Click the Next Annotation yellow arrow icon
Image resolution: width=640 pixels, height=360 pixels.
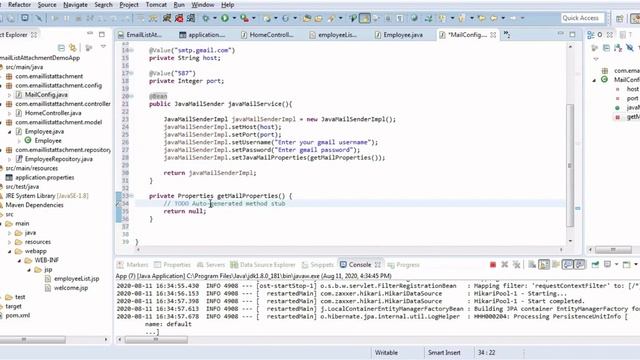[443, 18]
